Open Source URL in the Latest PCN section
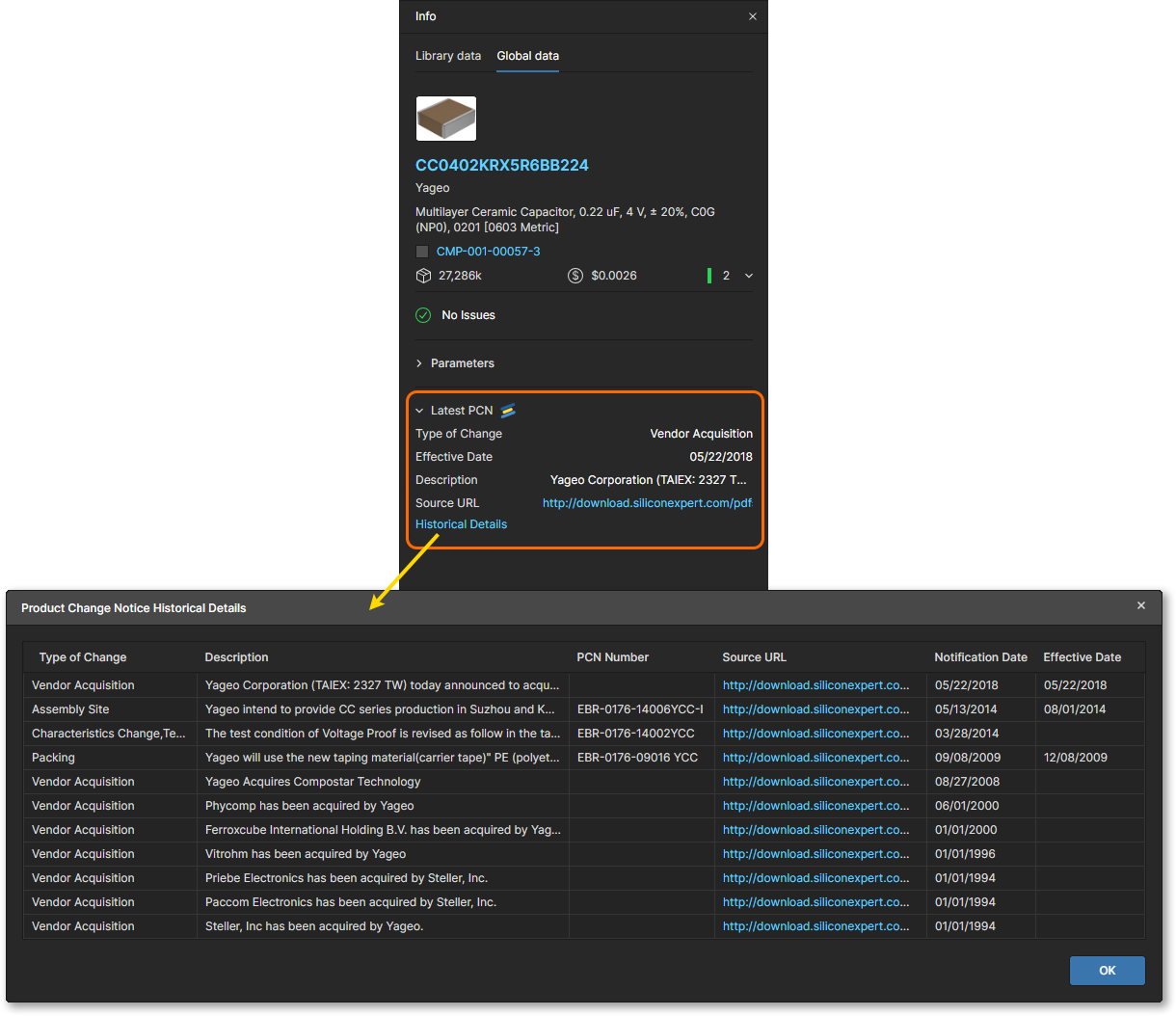This screenshot has width=1176, height=1016. pos(647,503)
